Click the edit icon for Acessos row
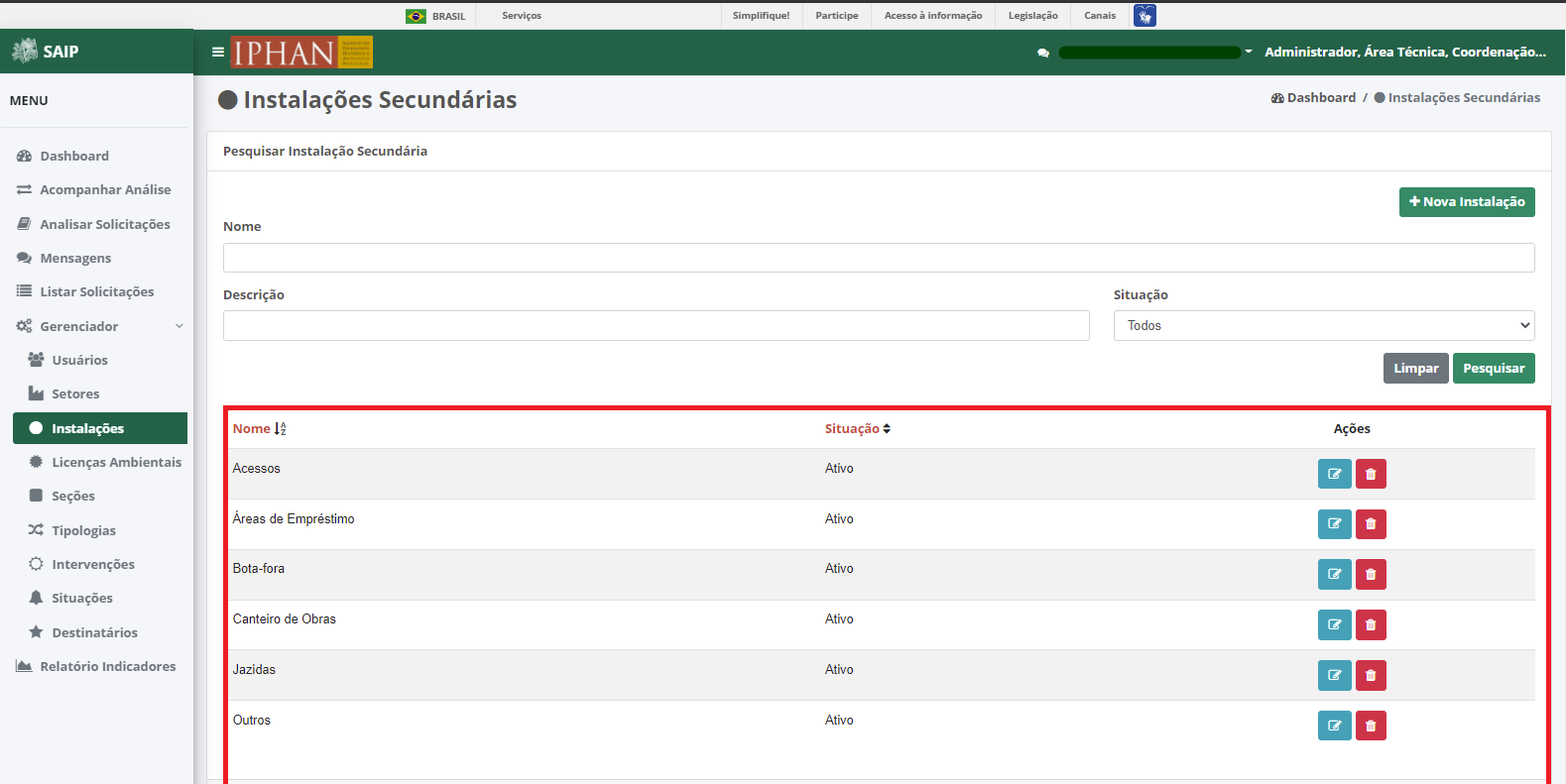Viewport: 1566px width, 784px height. [x=1334, y=474]
